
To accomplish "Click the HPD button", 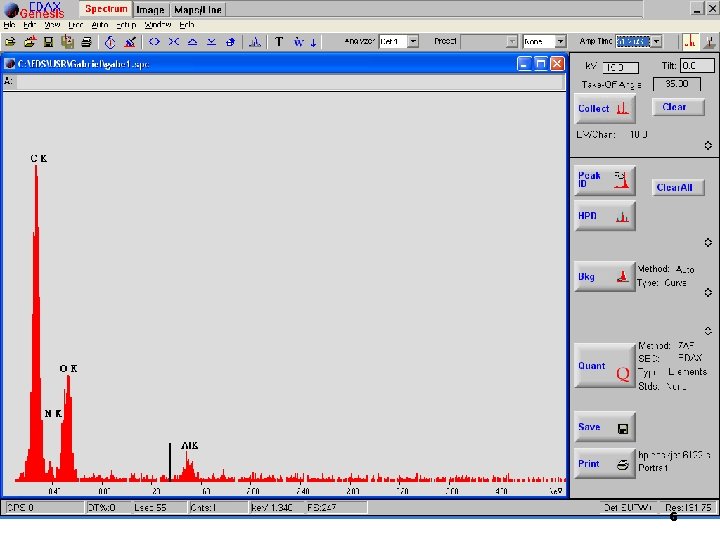I will (605, 216).
